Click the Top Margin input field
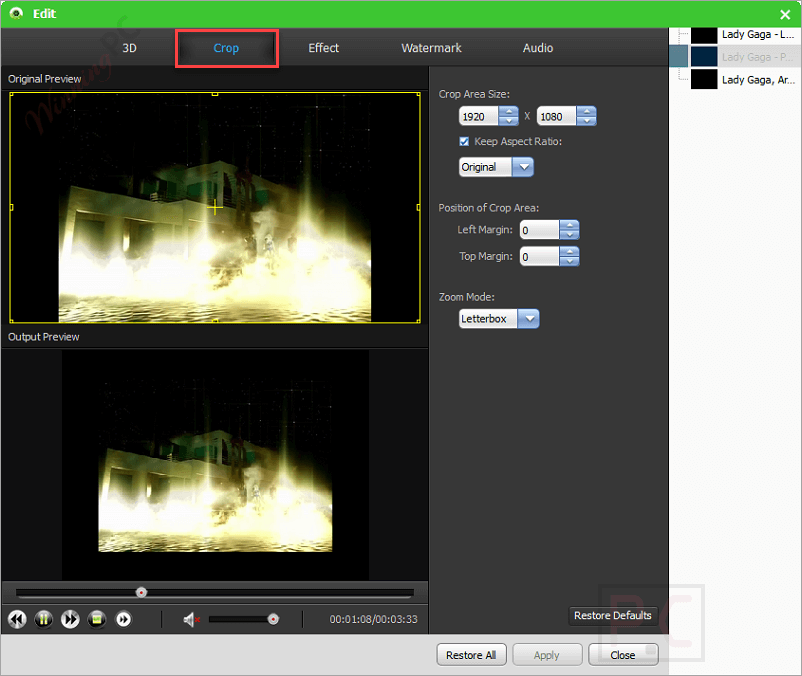 coord(539,256)
